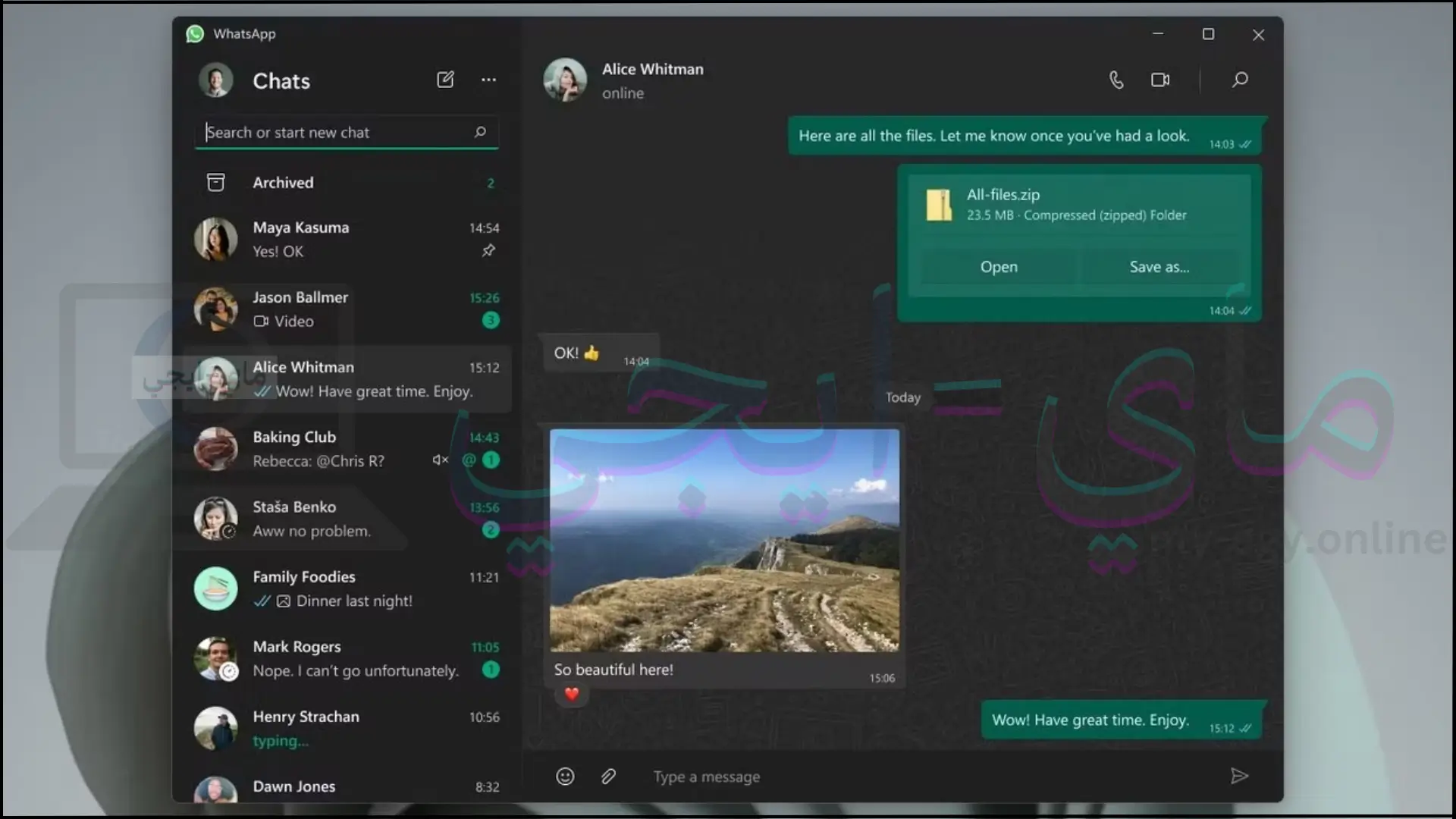1456x819 pixels.
Task: Select the Baking Club group chat
Action: [345, 448]
